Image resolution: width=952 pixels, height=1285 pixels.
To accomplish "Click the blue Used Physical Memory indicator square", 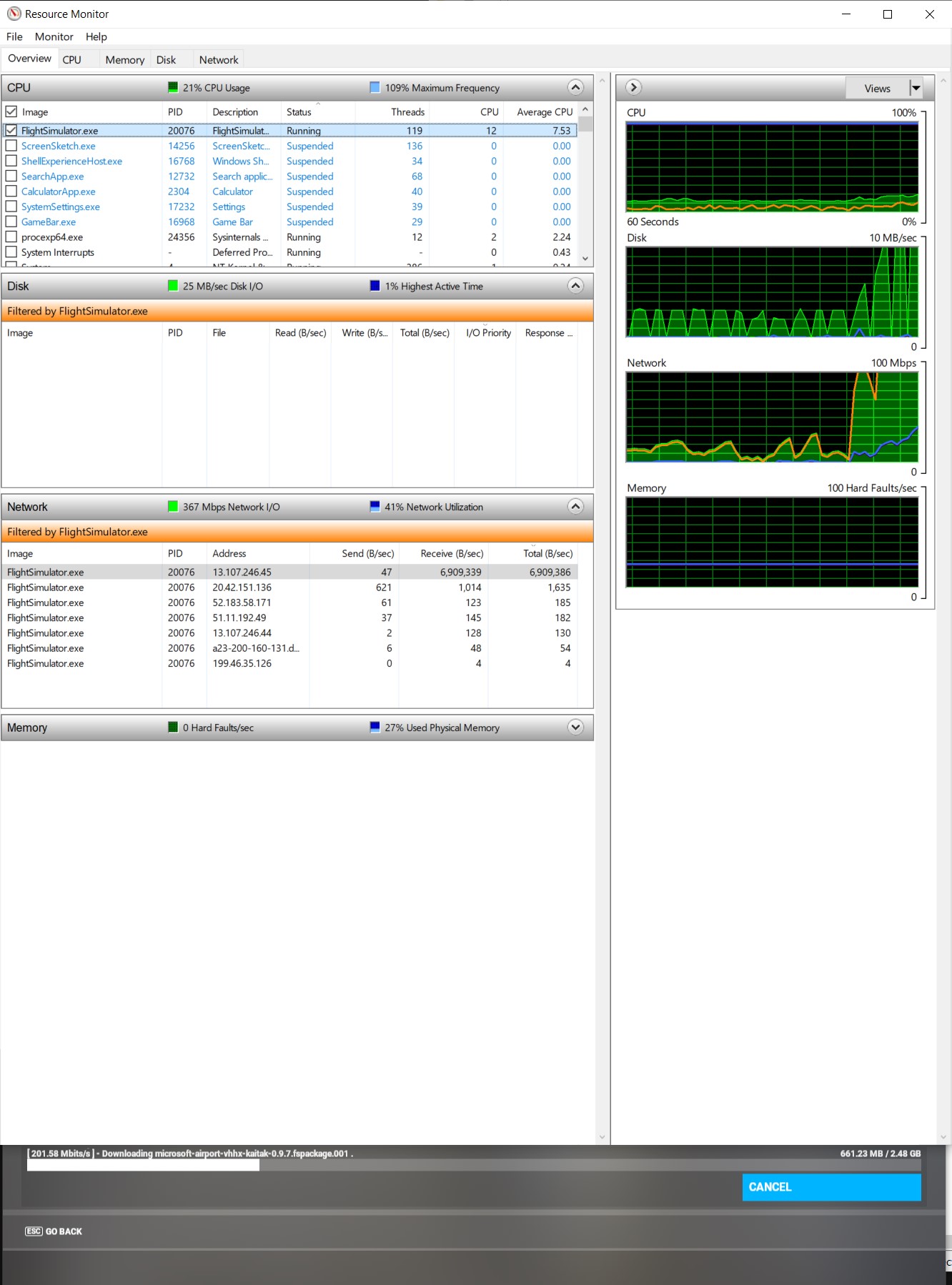I will (375, 728).
